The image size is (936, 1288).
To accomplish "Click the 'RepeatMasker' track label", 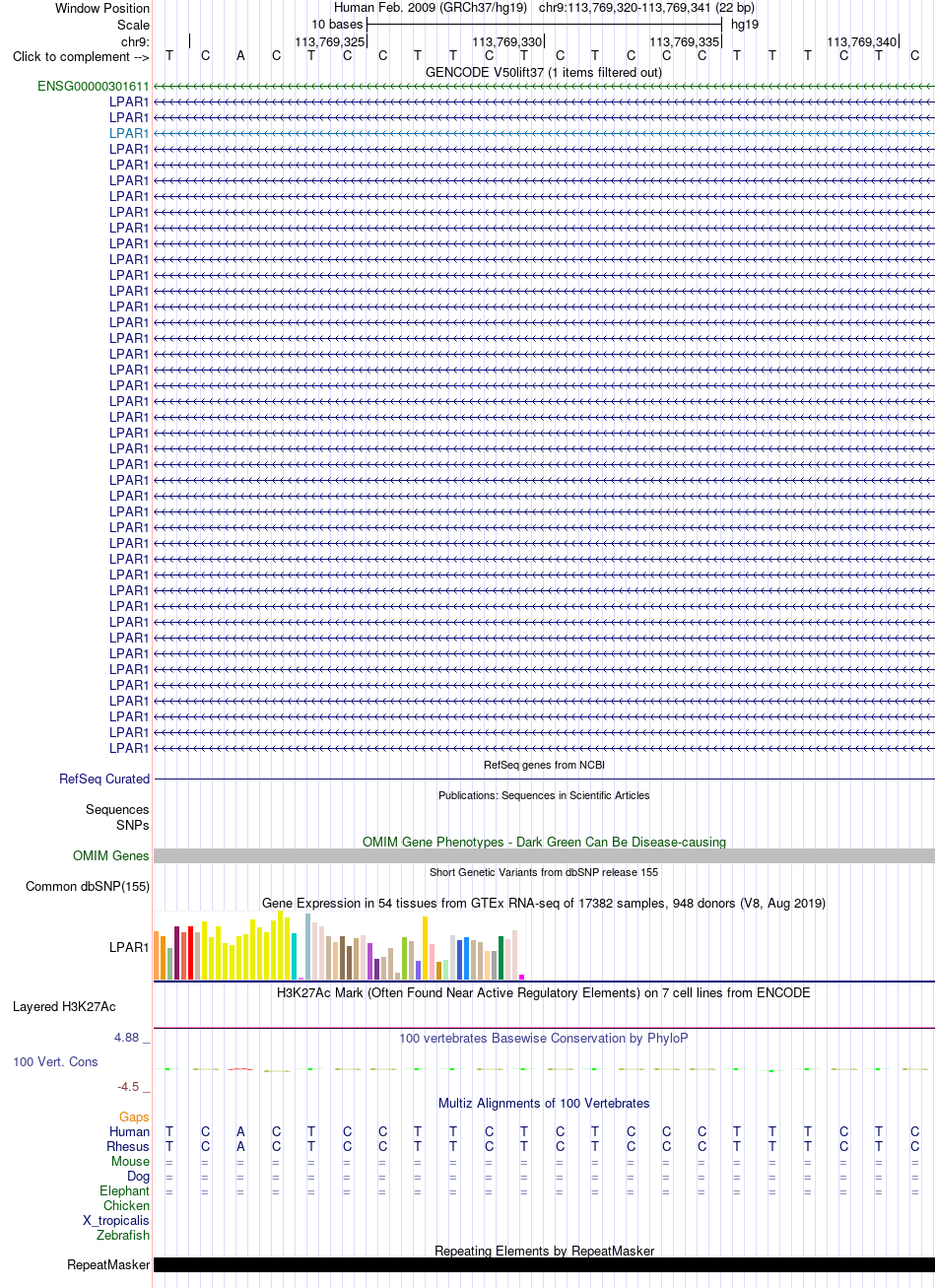I will (108, 1264).
